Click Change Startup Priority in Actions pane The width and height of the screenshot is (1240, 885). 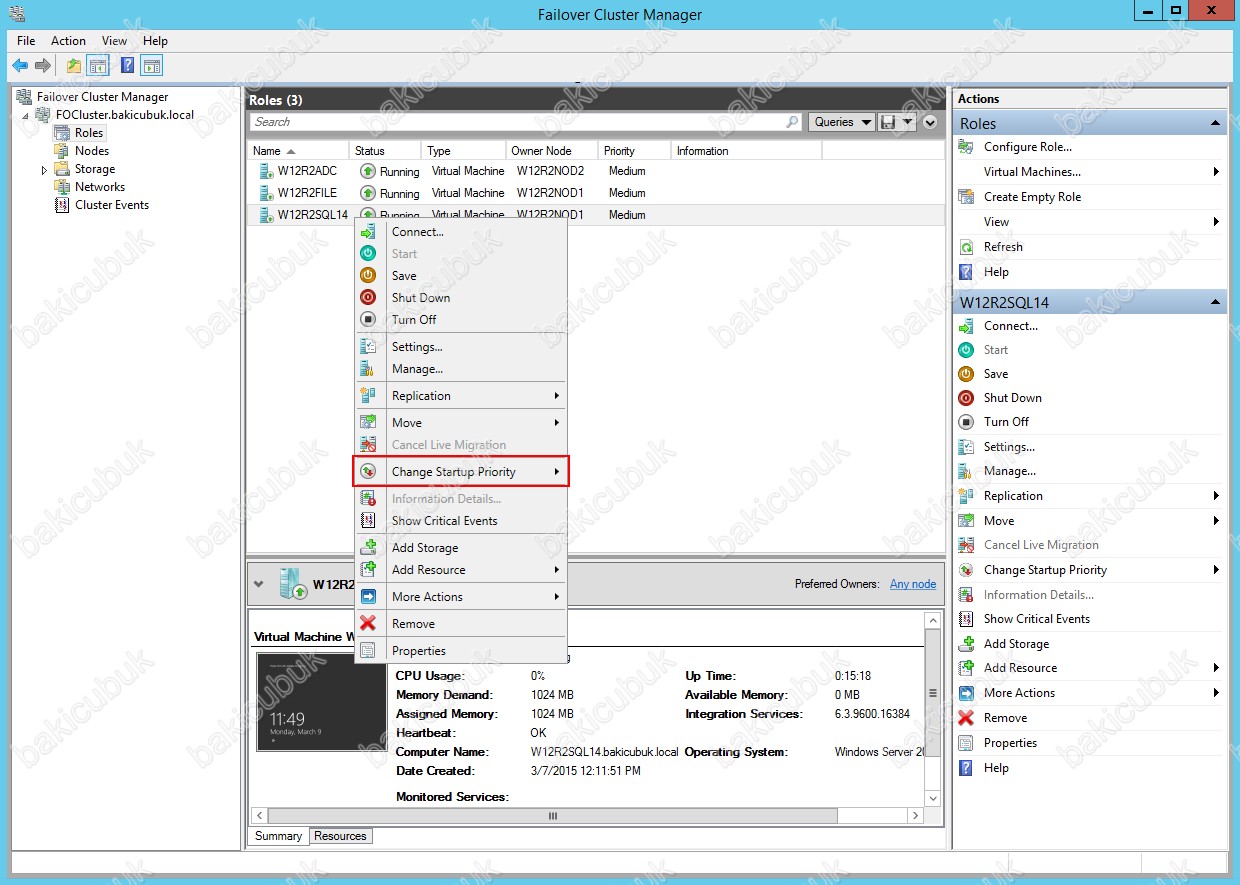click(1045, 570)
